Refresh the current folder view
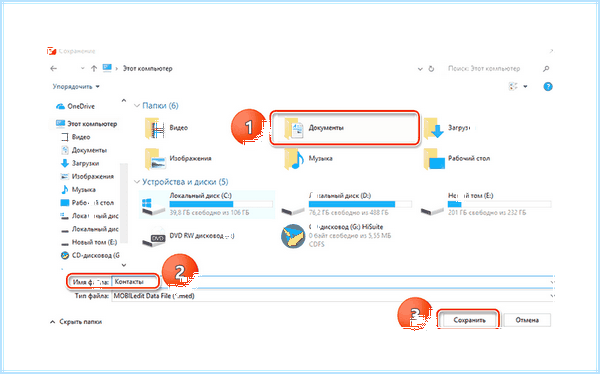Viewport: 600px width, 374px height. [x=431, y=69]
